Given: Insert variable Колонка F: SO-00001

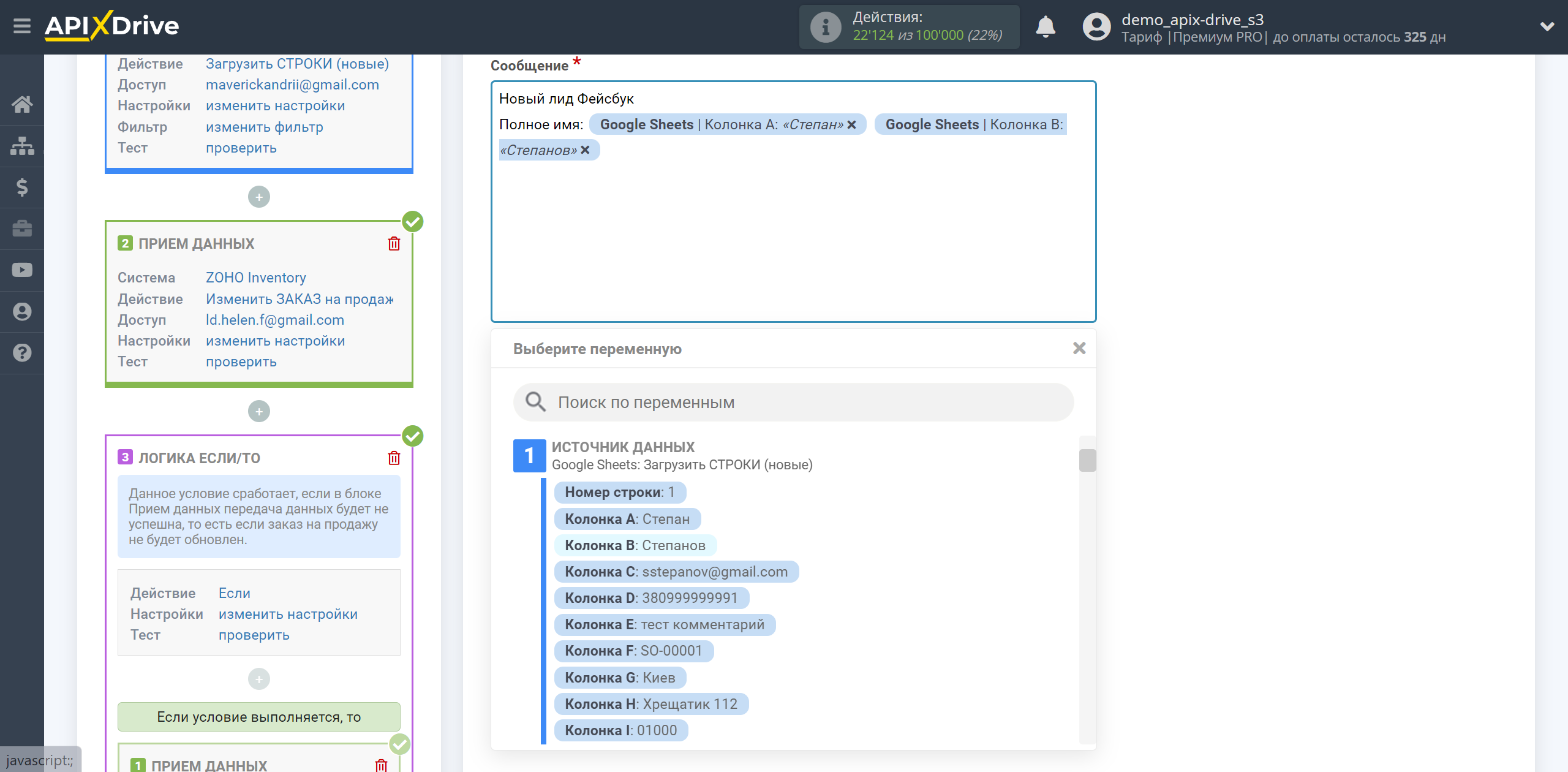Looking at the screenshot, I should coord(634,651).
